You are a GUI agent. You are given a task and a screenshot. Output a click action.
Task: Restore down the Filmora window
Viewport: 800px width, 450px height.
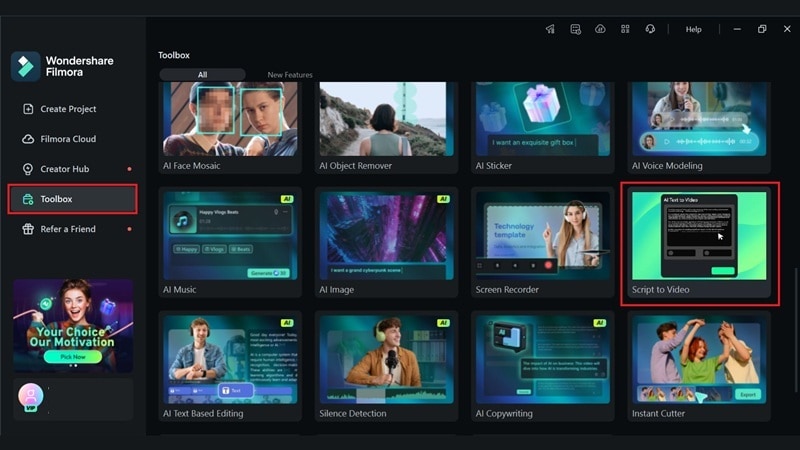click(762, 29)
